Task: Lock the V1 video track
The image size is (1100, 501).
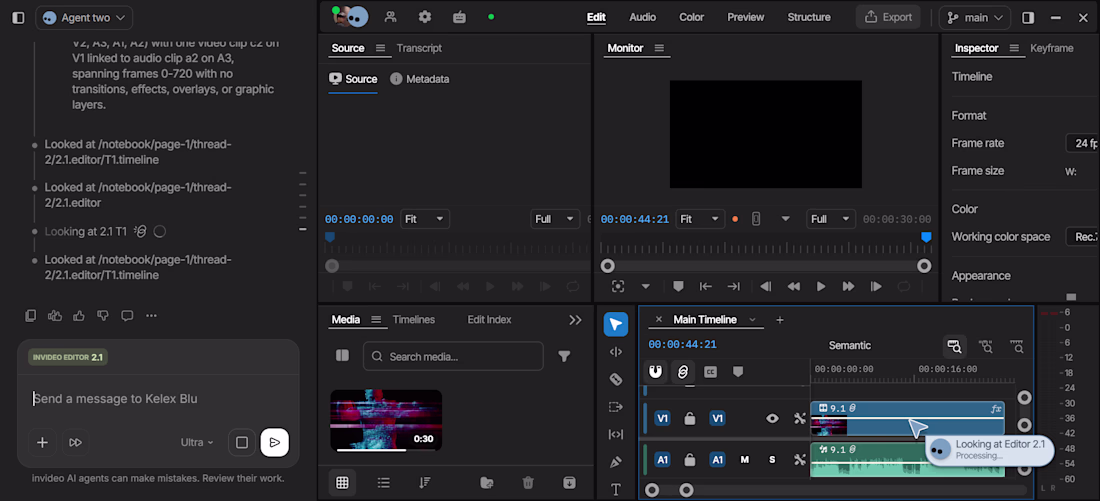Action: pyautogui.click(x=690, y=418)
